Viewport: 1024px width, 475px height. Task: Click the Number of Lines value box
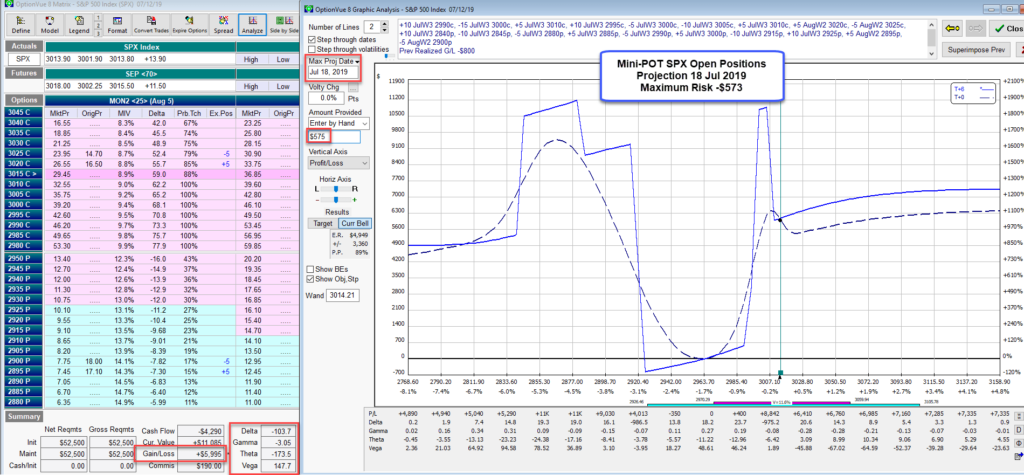372,27
